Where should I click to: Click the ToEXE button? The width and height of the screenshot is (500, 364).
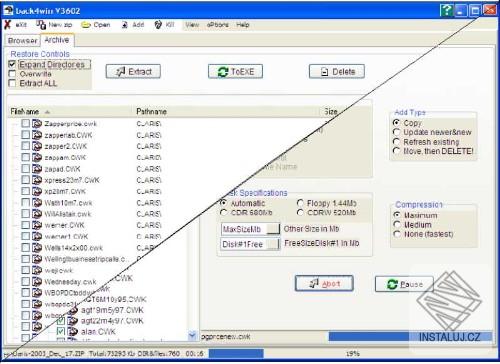pos(235,71)
